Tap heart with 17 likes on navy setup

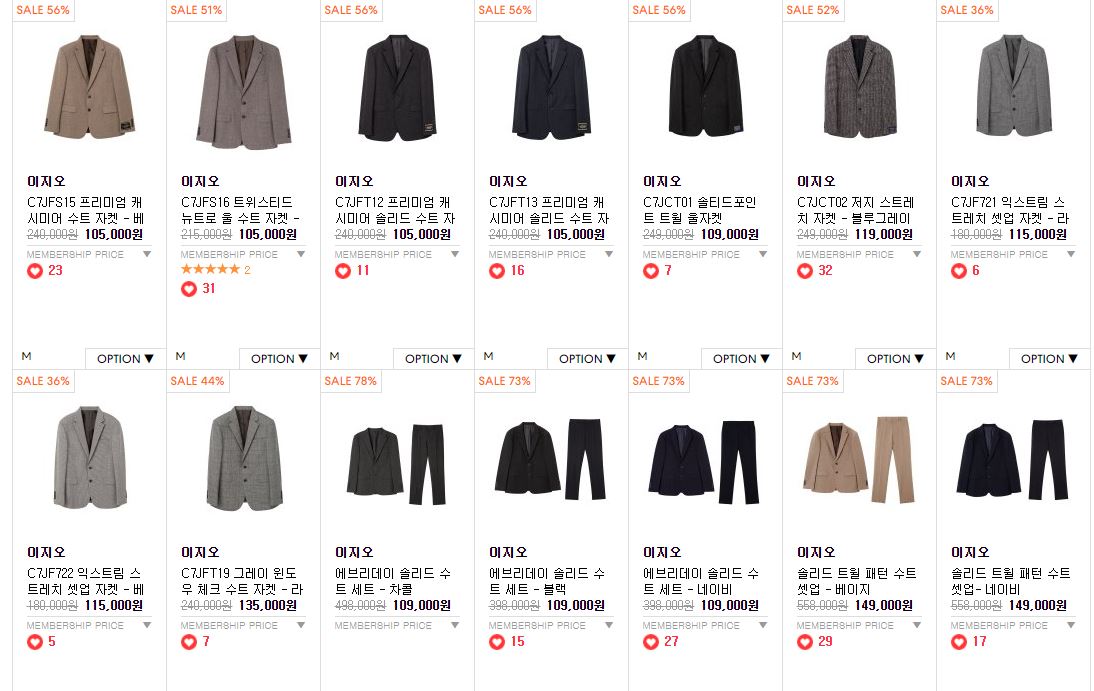pyautogui.click(x=959, y=642)
